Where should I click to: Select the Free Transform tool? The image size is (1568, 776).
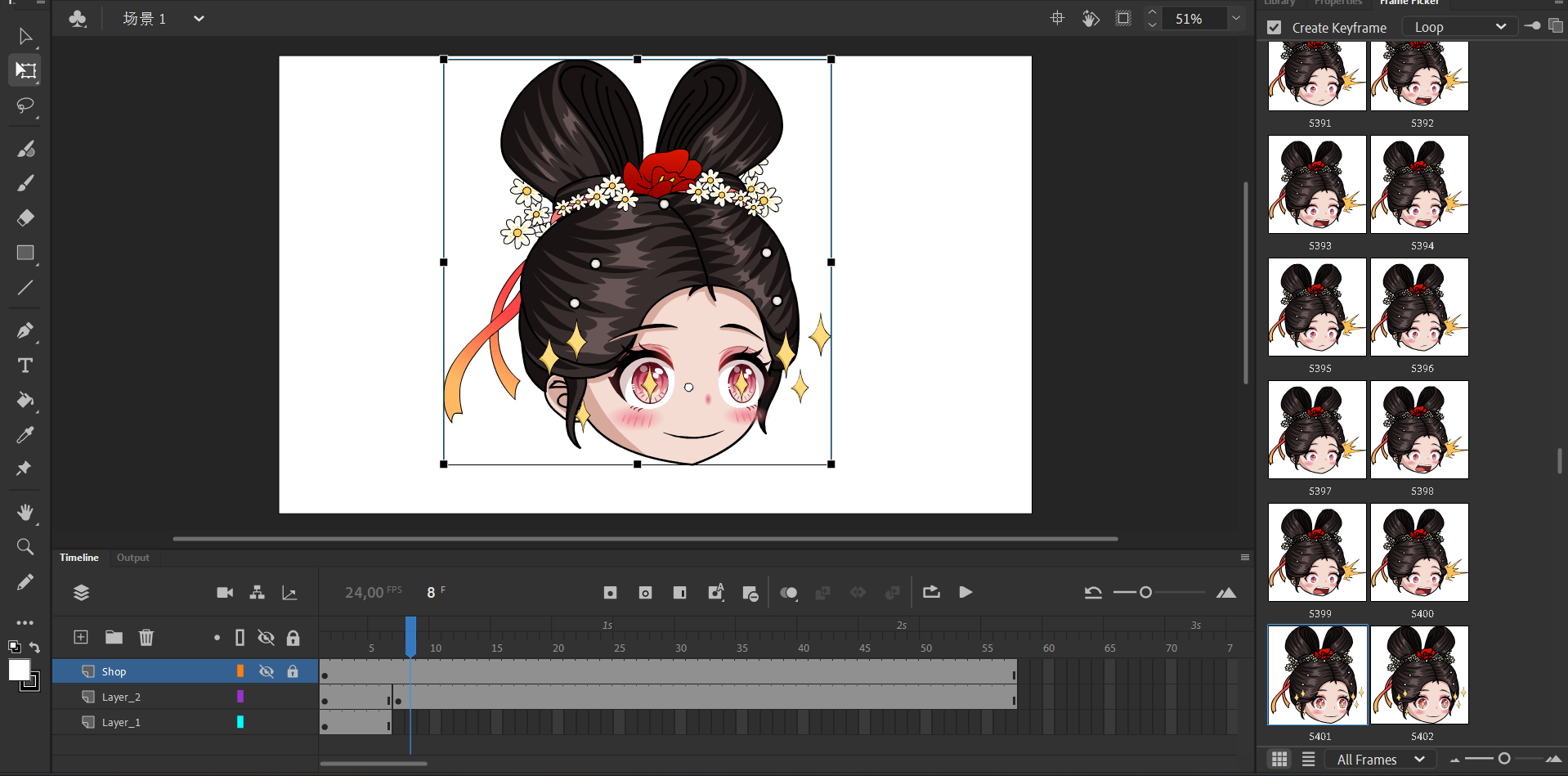(25, 70)
